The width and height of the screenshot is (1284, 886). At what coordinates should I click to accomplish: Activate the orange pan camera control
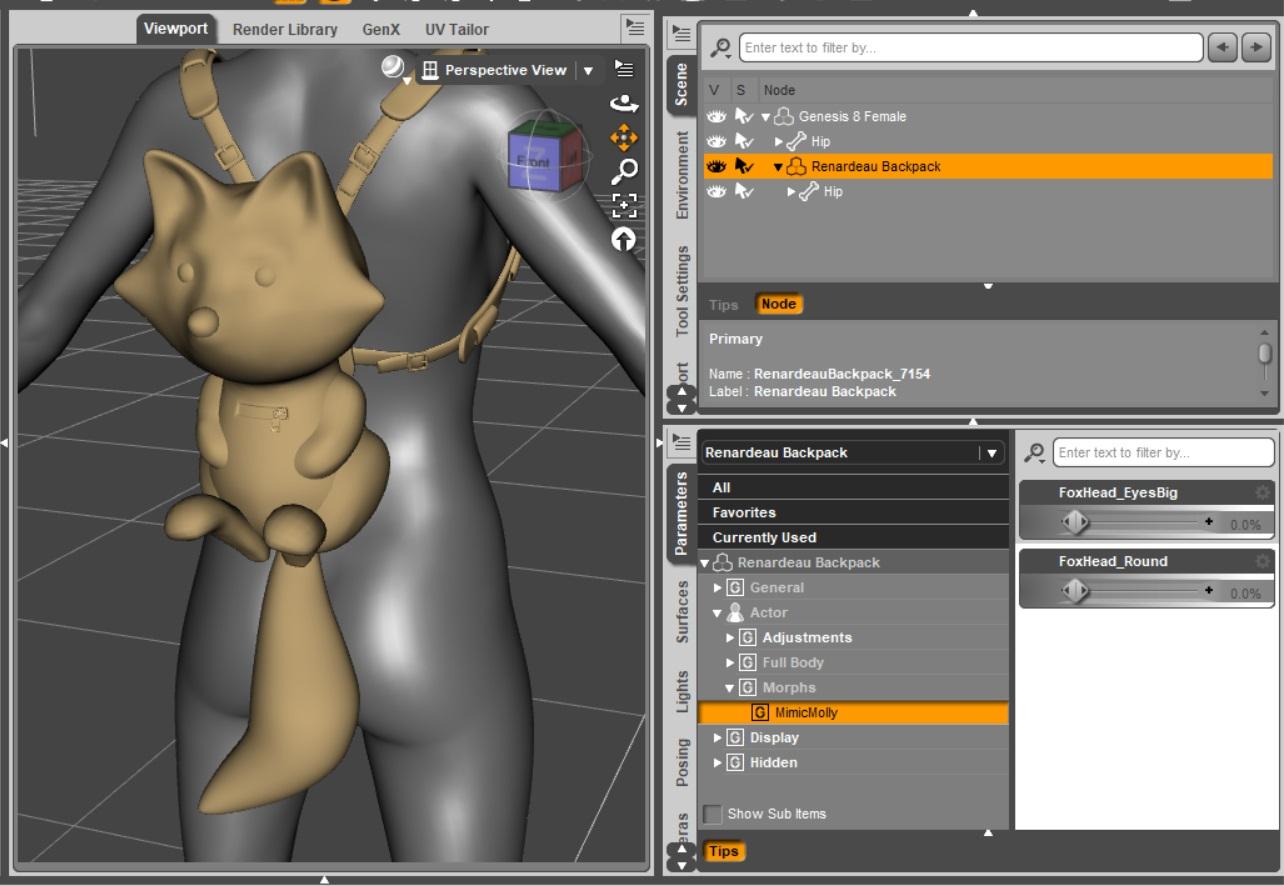624,138
